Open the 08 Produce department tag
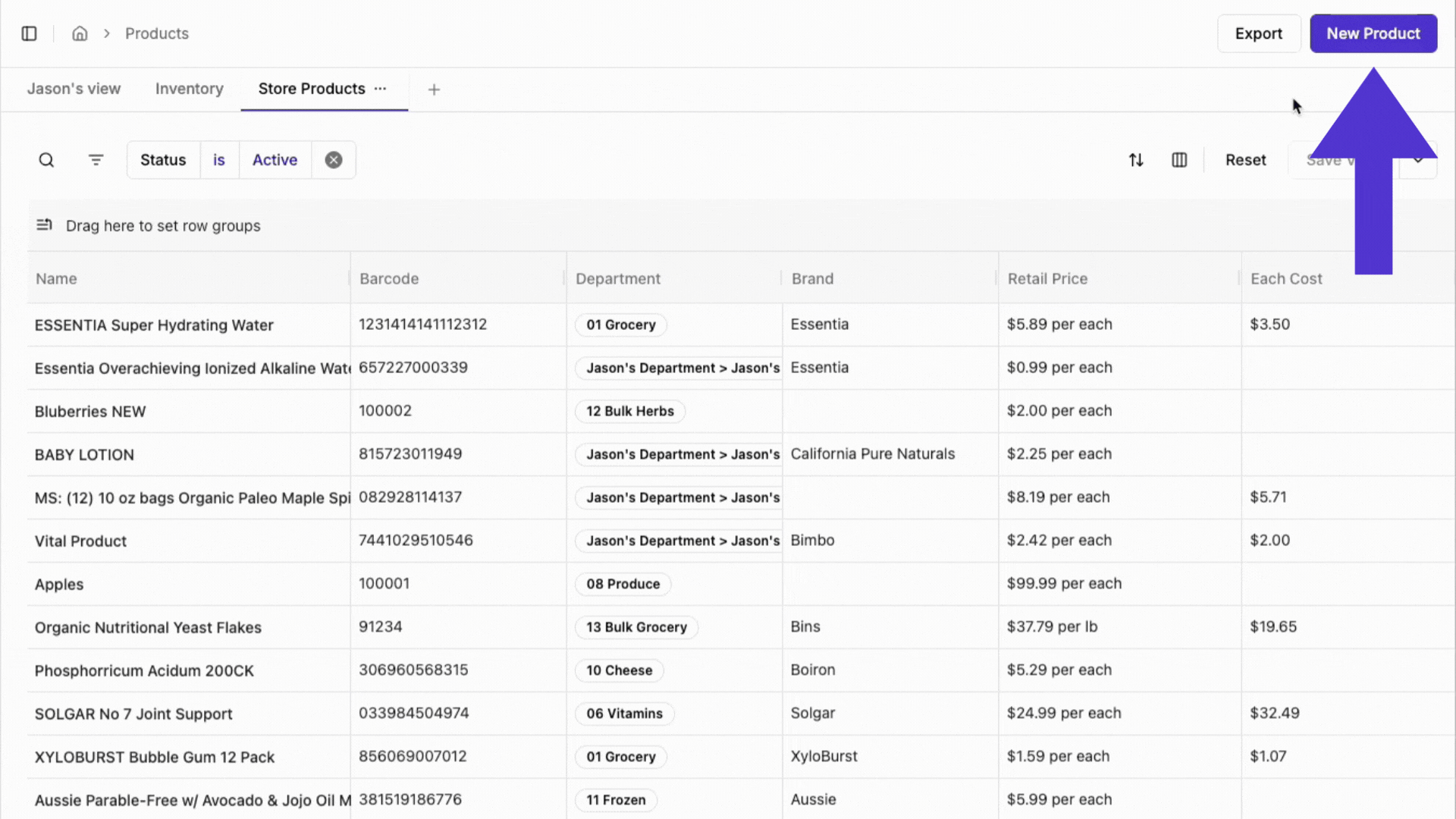 pyautogui.click(x=623, y=584)
